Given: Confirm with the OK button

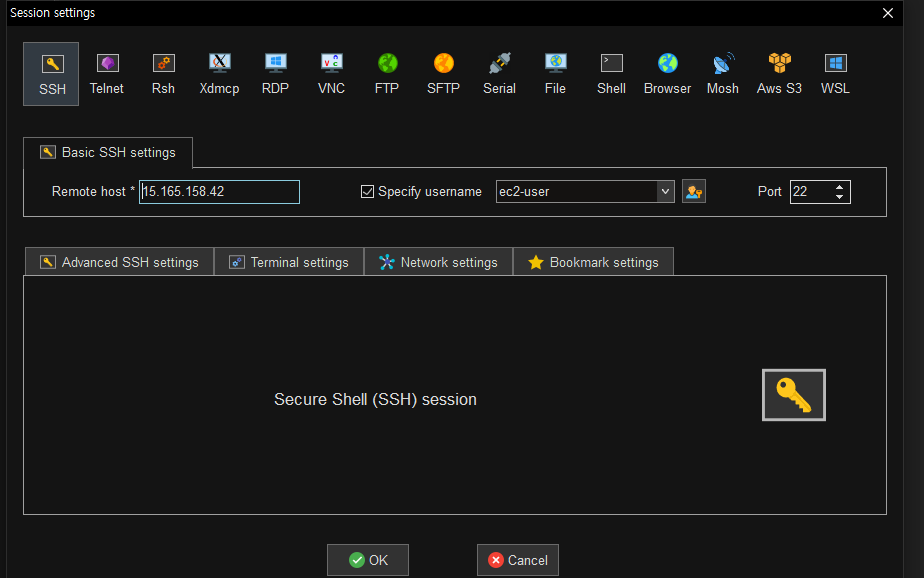Looking at the screenshot, I should click(x=368, y=560).
